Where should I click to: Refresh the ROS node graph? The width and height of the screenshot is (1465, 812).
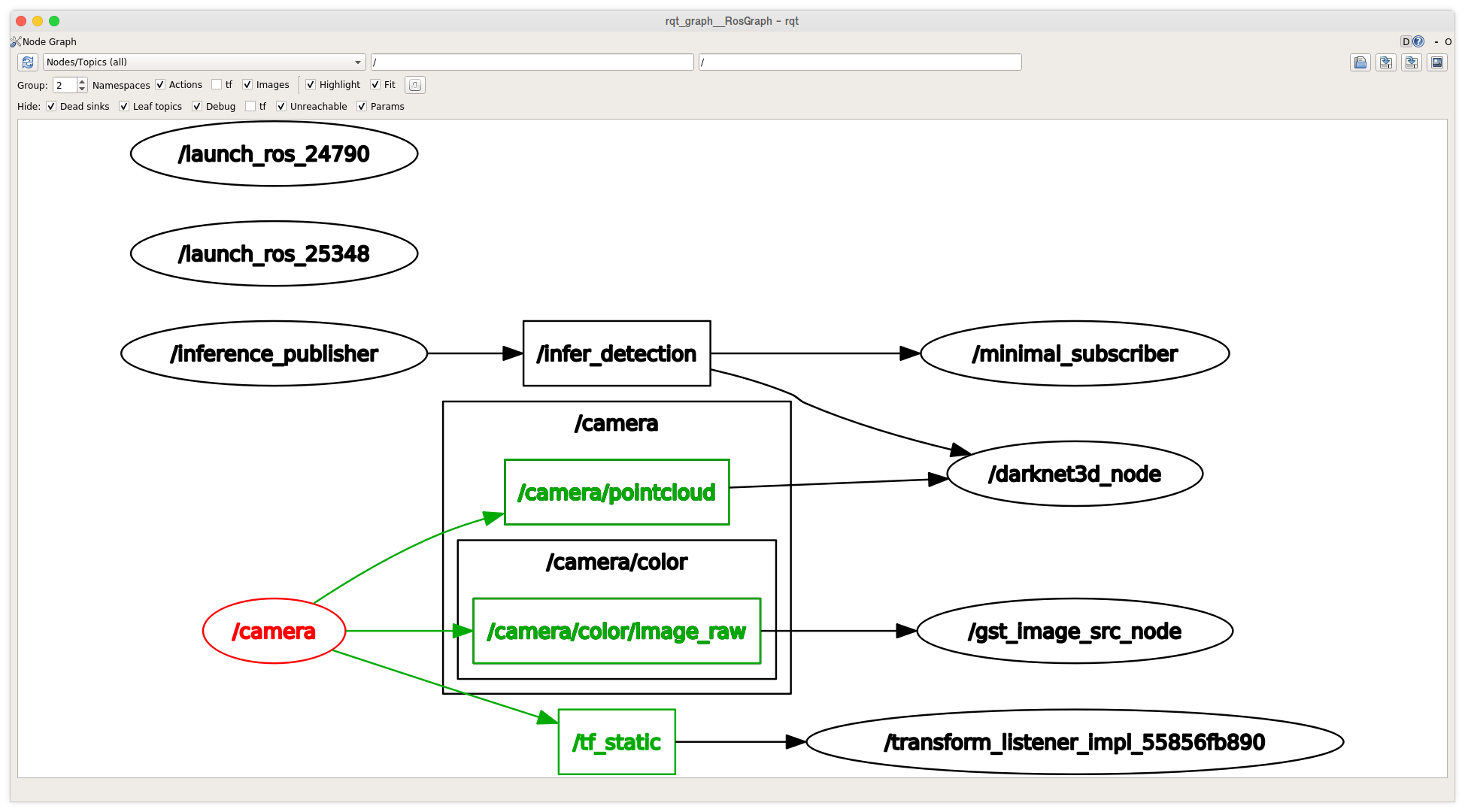28,62
